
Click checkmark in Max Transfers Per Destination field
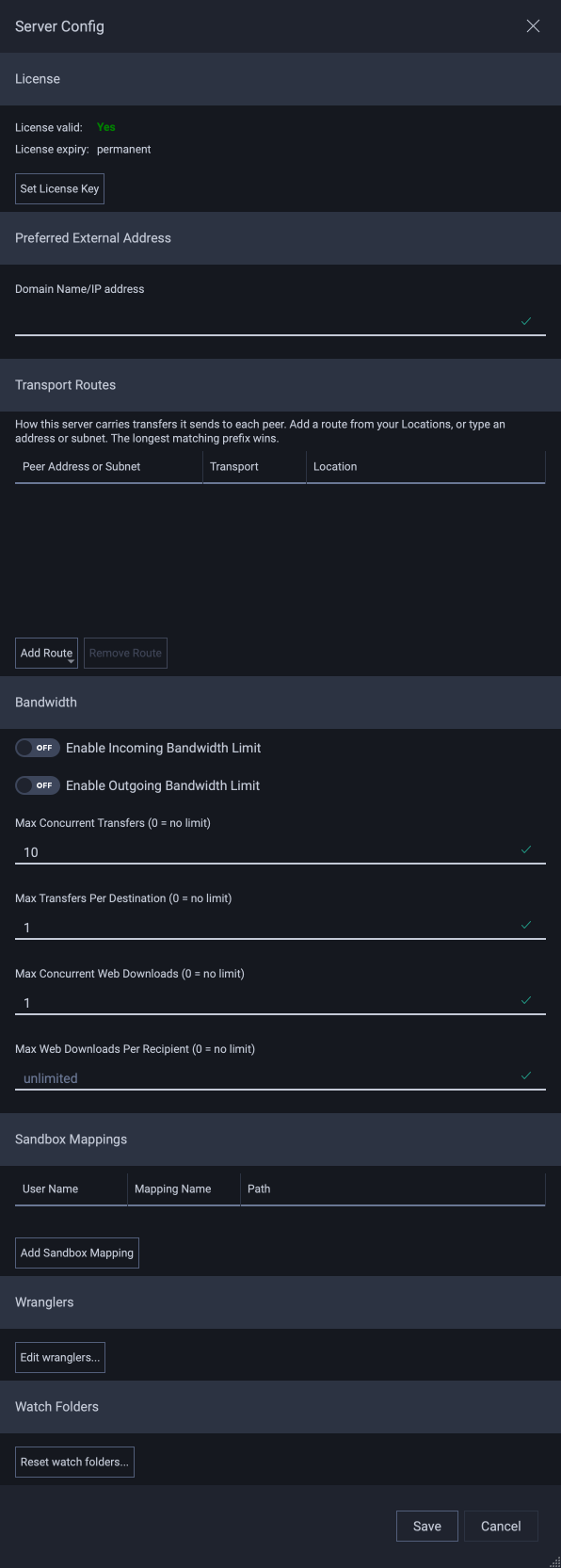526,925
